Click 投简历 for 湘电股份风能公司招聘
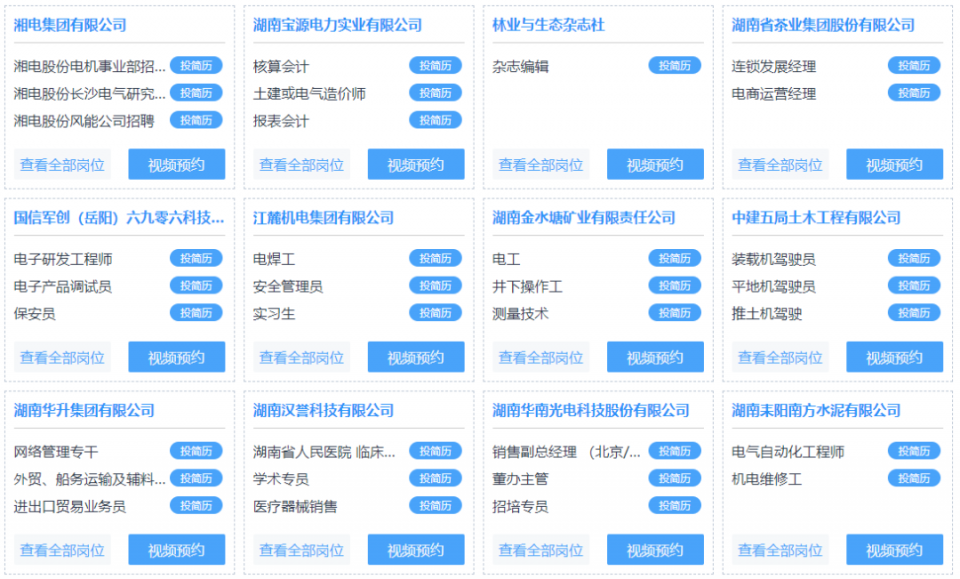Screen dimensions: 960x579 click(x=196, y=121)
